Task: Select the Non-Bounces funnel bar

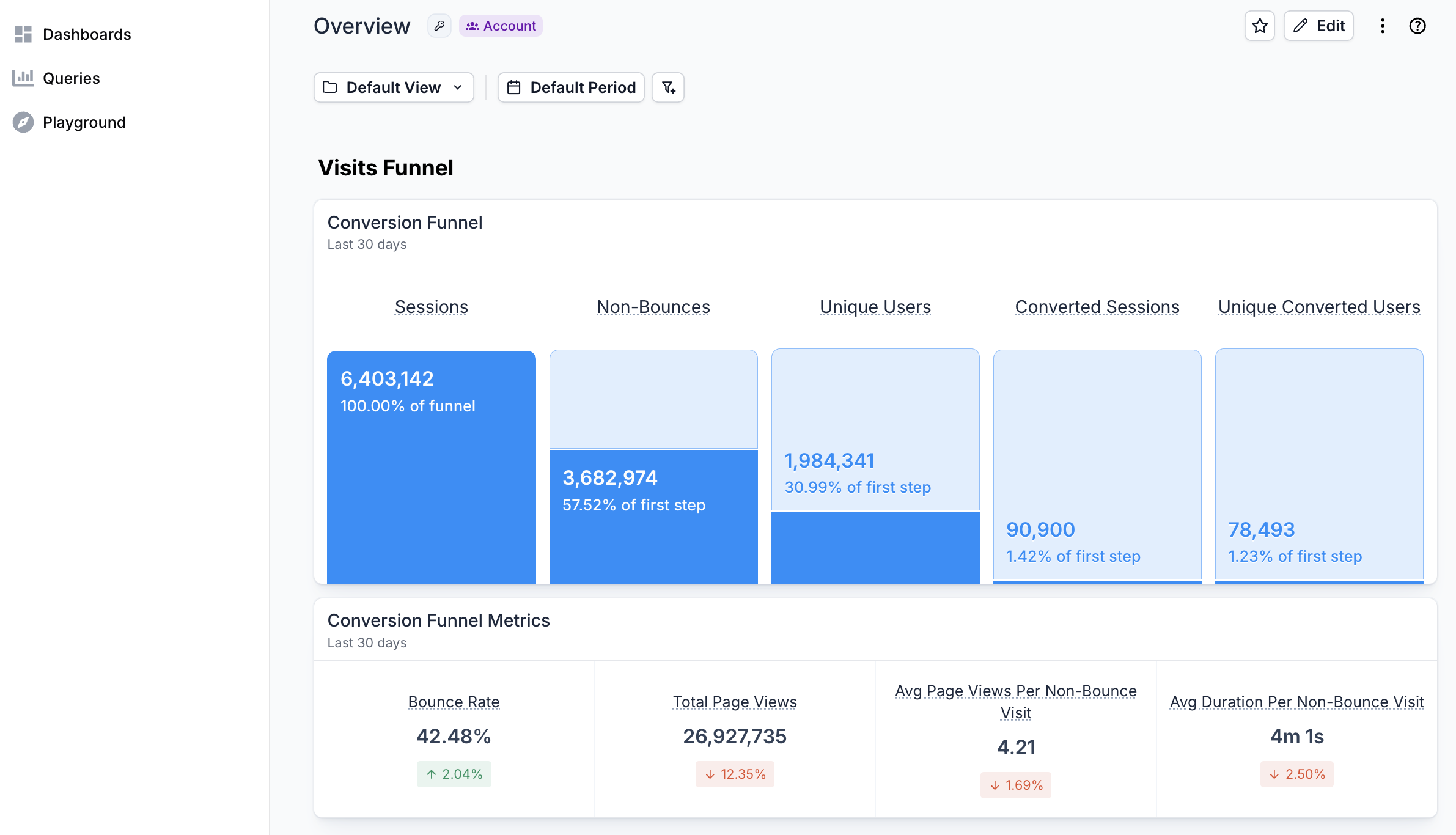Action: (x=653, y=517)
